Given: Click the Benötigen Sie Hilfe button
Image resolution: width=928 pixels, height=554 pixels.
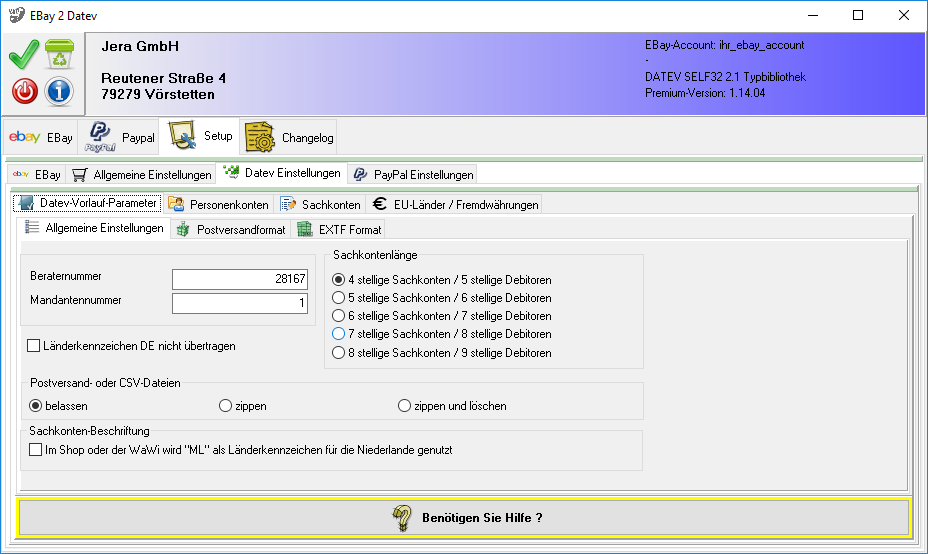Looking at the screenshot, I should 463,517.
